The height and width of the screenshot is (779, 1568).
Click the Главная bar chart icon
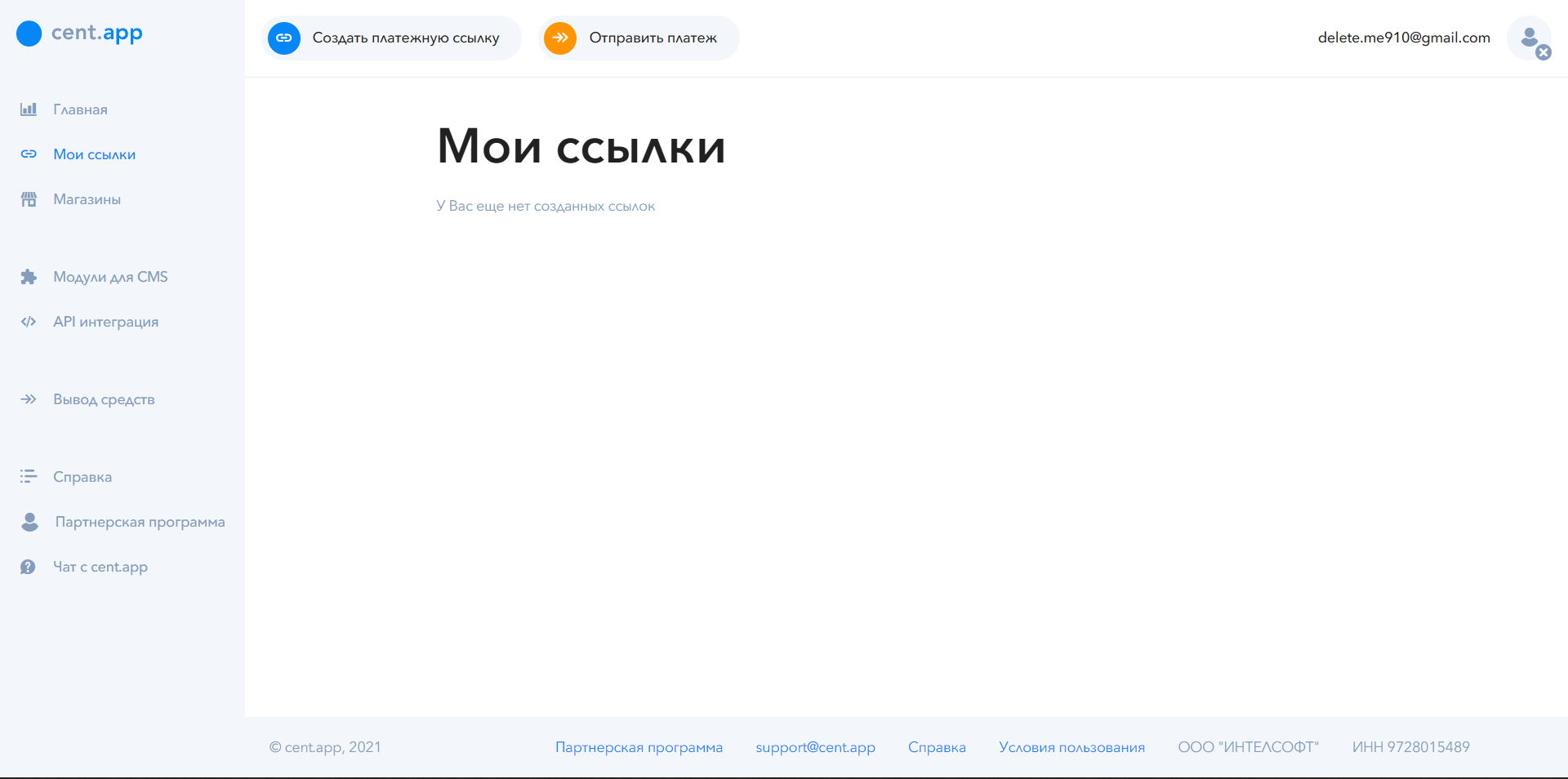tap(29, 109)
